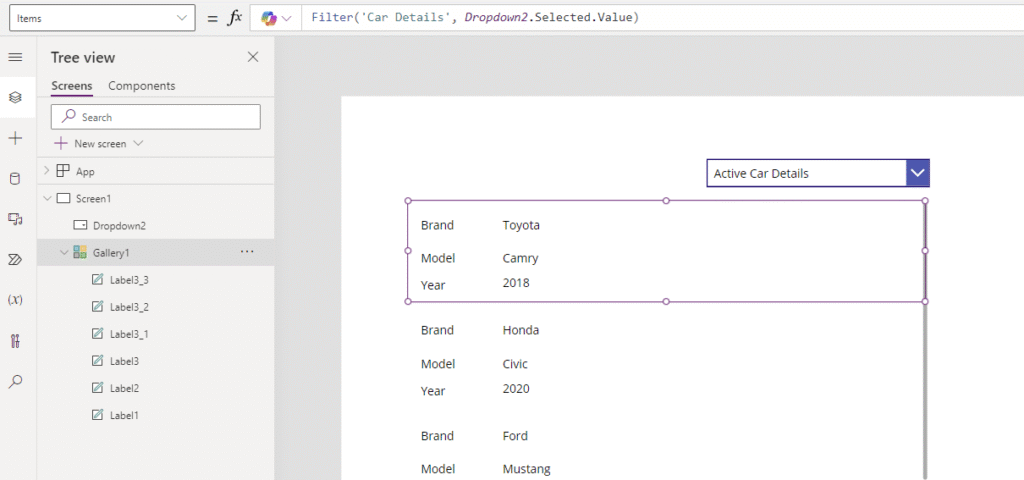Image resolution: width=1024 pixels, height=480 pixels.
Task: Open the Gallery1 more options ellipsis
Action: click(x=247, y=251)
